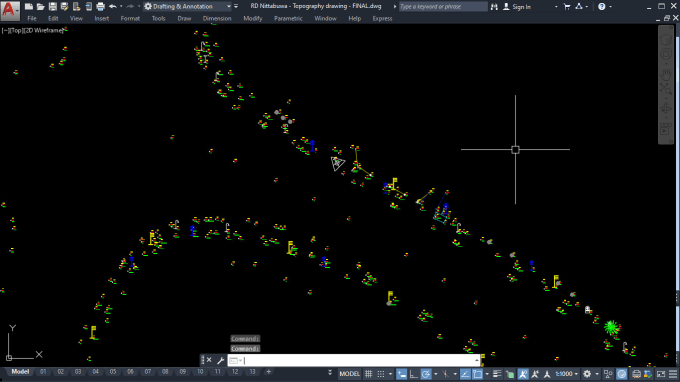The image size is (680, 382).
Task: Open the Insert menu
Action: tap(102, 19)
